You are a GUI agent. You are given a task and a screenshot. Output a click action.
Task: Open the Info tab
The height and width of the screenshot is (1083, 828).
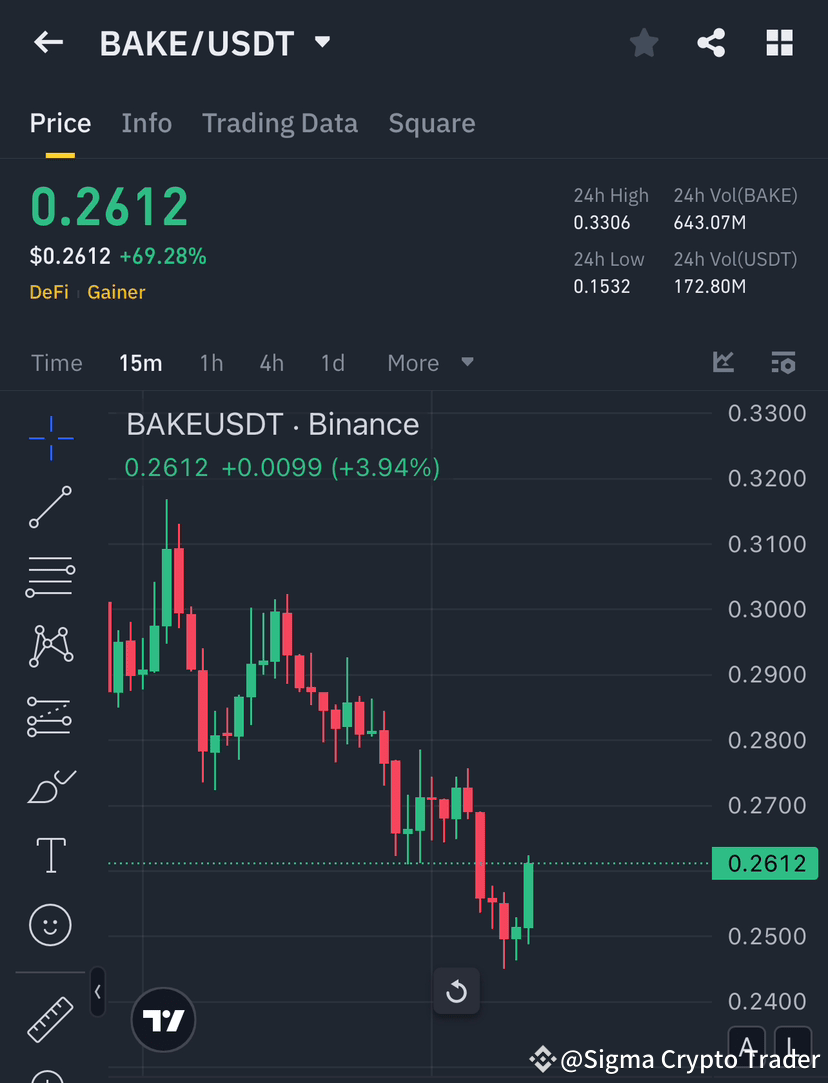[x=146, y=122]
